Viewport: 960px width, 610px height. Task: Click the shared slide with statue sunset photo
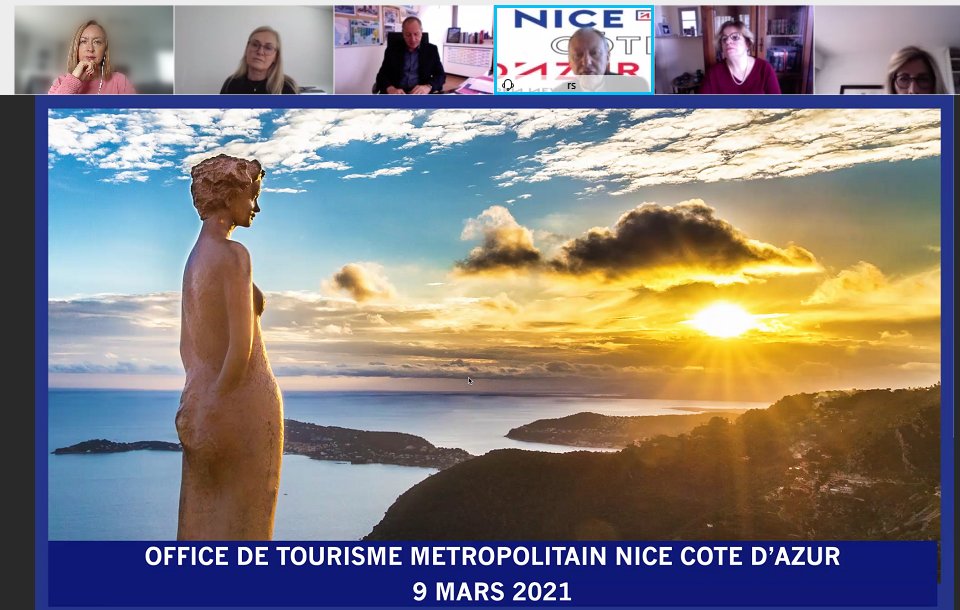tap(494, 325)
